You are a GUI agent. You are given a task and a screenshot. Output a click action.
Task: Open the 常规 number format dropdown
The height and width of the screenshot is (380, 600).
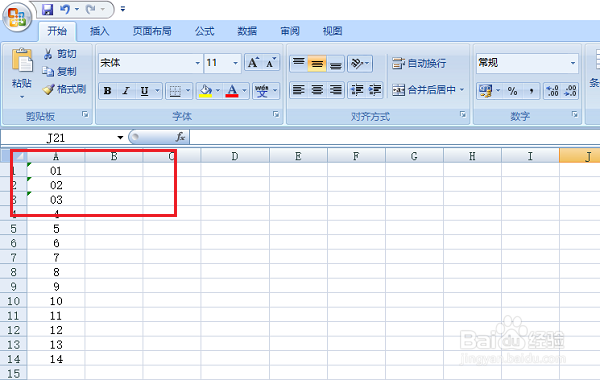point(573,63)
